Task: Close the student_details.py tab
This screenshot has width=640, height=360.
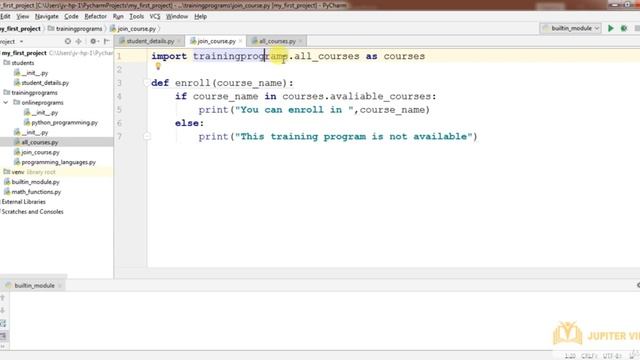Action: pos(179,41)
